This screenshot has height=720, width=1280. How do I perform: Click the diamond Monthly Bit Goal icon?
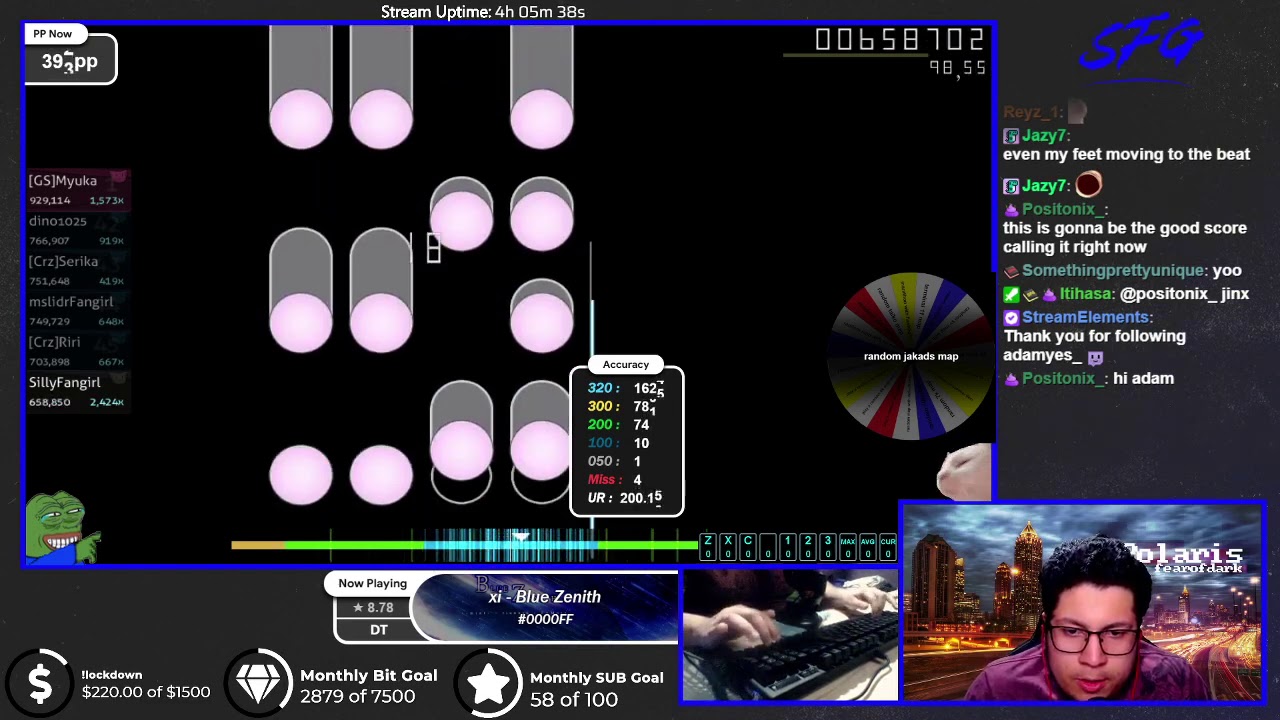(x=258, y=683)
